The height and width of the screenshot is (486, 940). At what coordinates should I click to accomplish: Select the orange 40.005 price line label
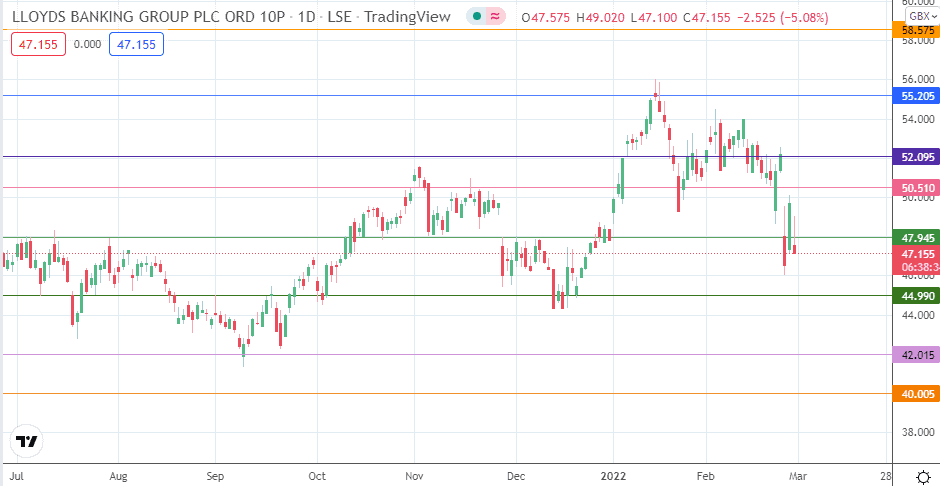point(916,394)
